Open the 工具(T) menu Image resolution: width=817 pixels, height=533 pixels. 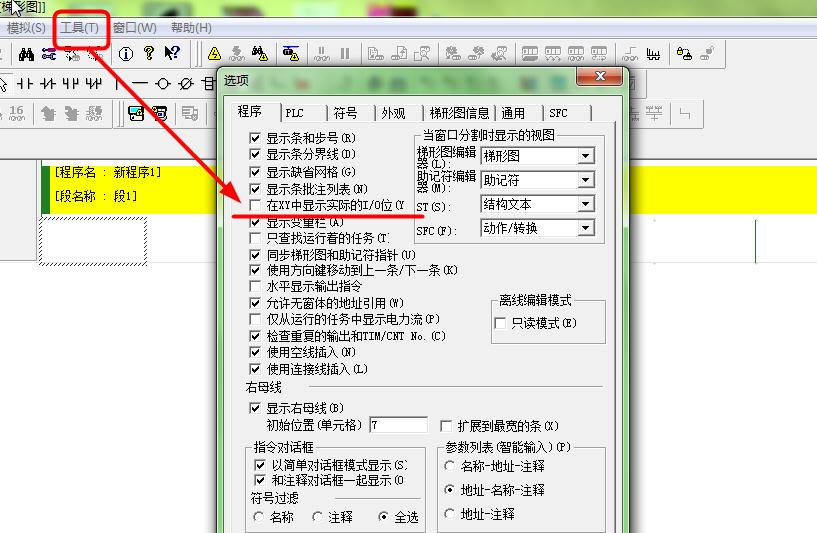(x=79, y=27)
